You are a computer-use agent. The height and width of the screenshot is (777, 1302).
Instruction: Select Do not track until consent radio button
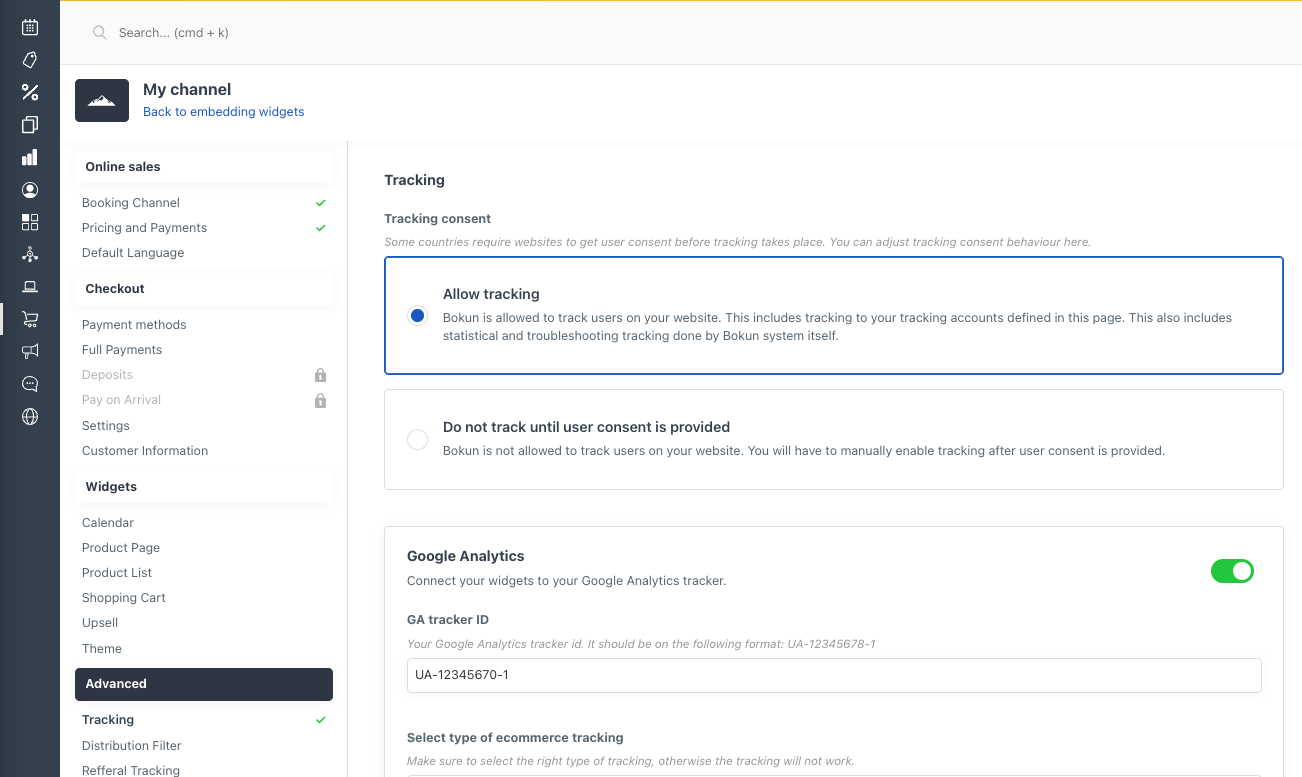click(x=418, y=440)
